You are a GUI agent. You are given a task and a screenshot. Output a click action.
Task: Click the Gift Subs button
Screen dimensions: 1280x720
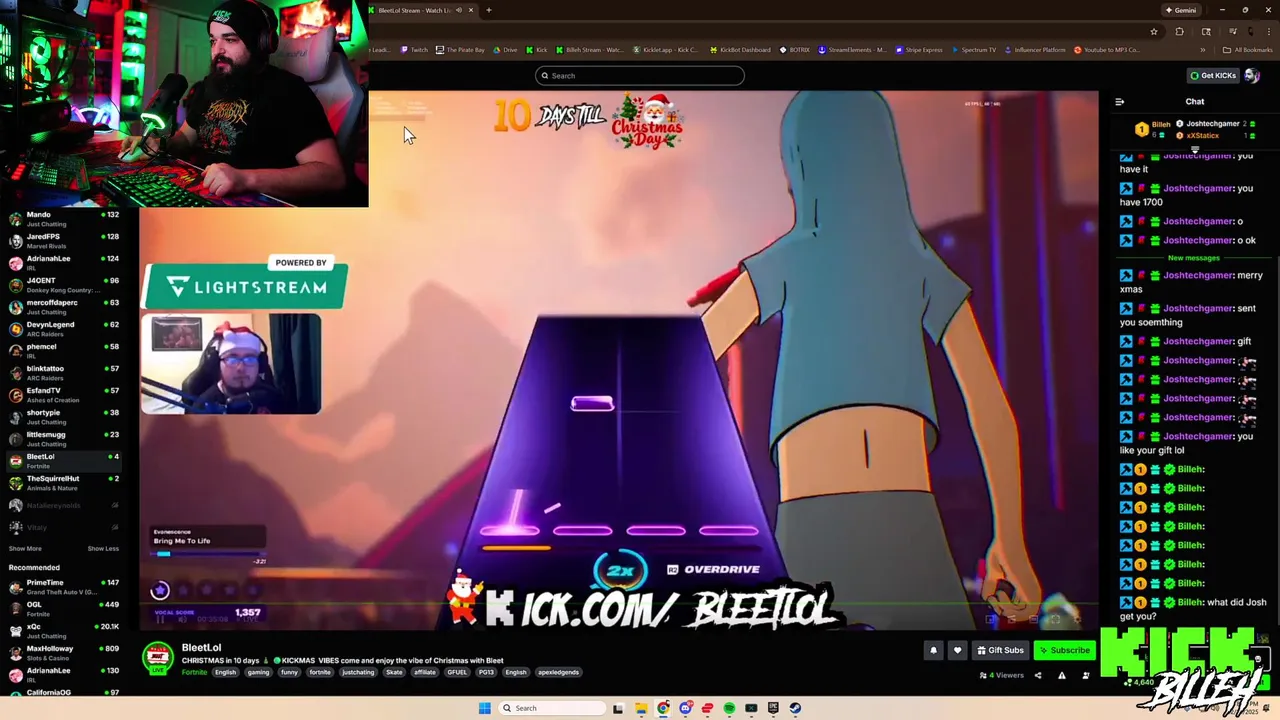pyautogui.click(x=1000, y=650)
